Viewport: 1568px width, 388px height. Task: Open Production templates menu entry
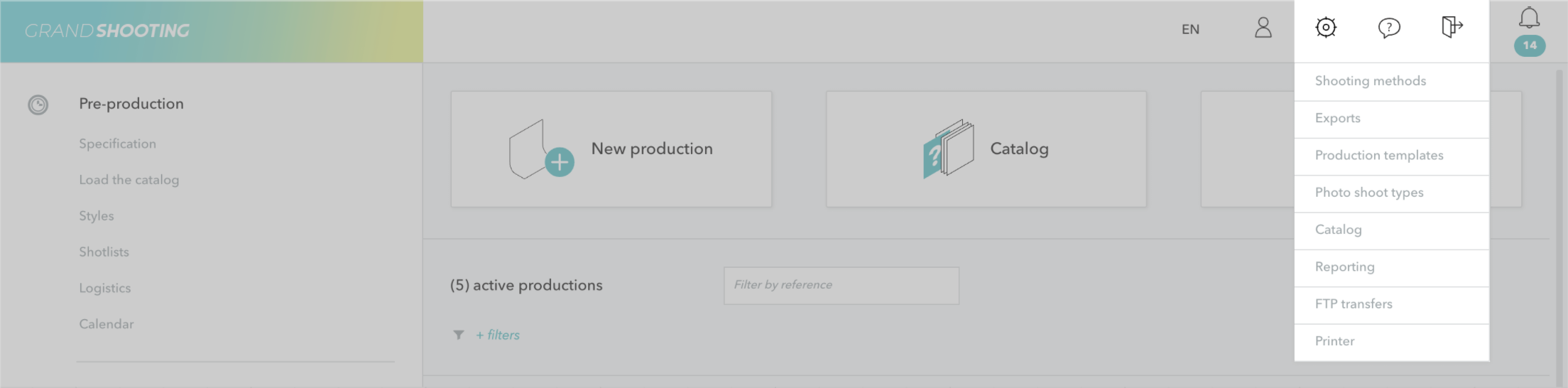1391,156
